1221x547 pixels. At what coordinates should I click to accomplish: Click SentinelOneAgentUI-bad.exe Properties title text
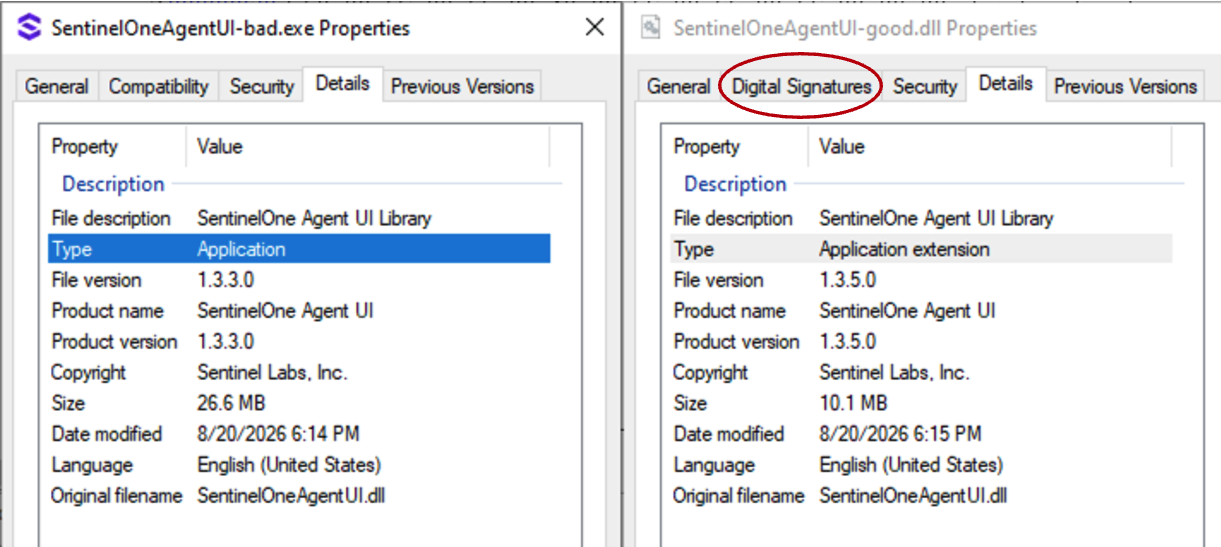231,28
